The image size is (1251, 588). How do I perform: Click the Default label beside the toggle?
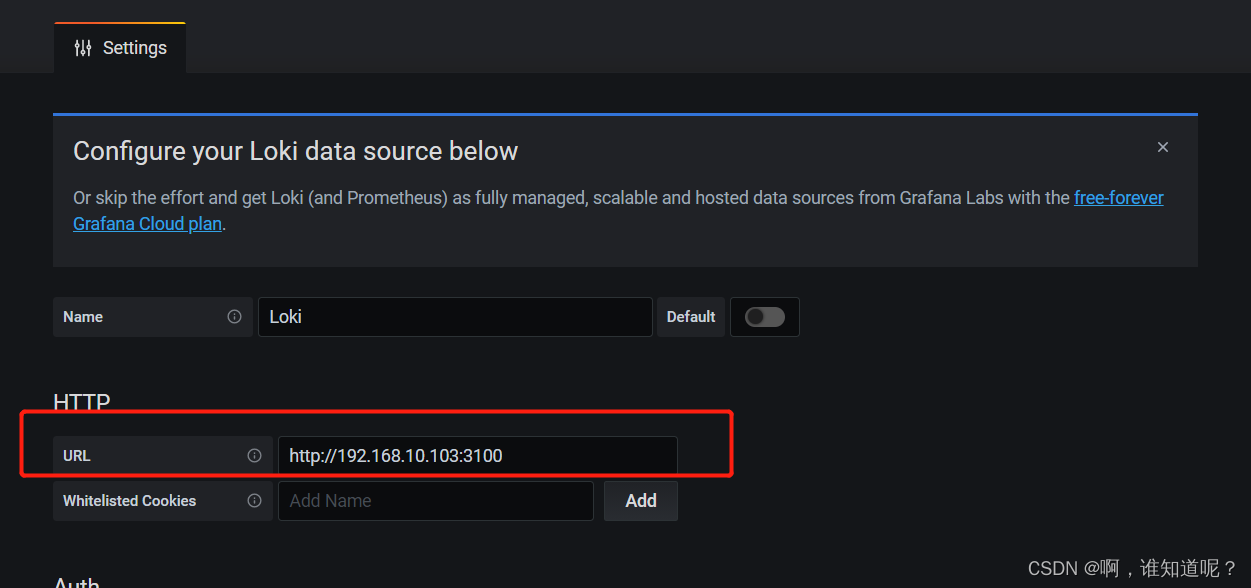pyautogui.click(x=691, y=317)
